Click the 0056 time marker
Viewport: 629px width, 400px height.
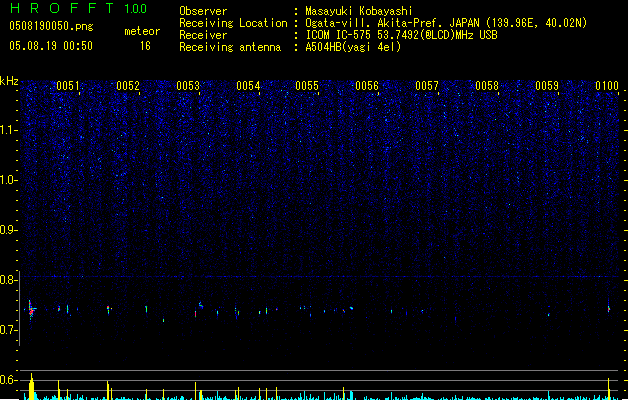click(367, 86)
